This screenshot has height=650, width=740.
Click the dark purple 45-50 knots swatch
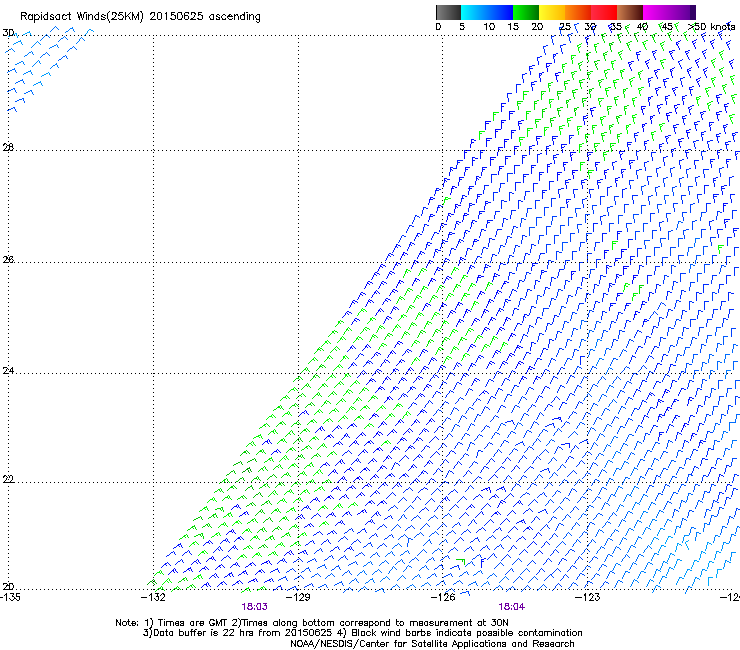(x=682, y=12)
